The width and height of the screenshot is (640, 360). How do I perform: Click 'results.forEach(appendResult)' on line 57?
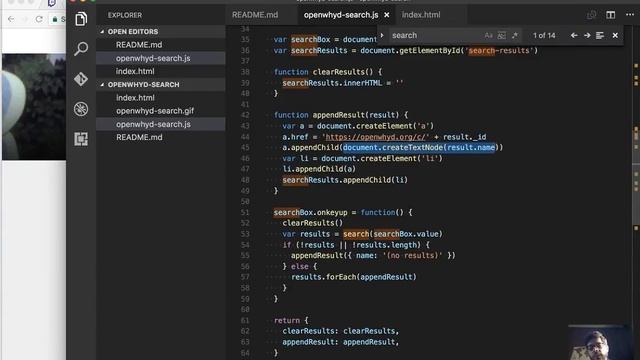point(353,277)
